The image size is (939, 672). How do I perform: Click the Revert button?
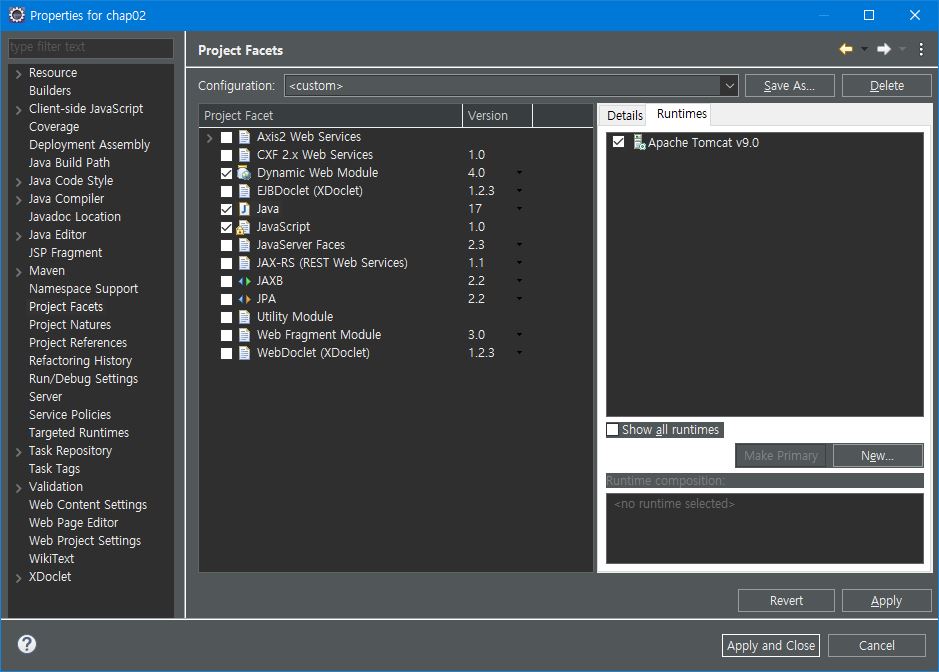pyautogui.click(x=786, y=601)
